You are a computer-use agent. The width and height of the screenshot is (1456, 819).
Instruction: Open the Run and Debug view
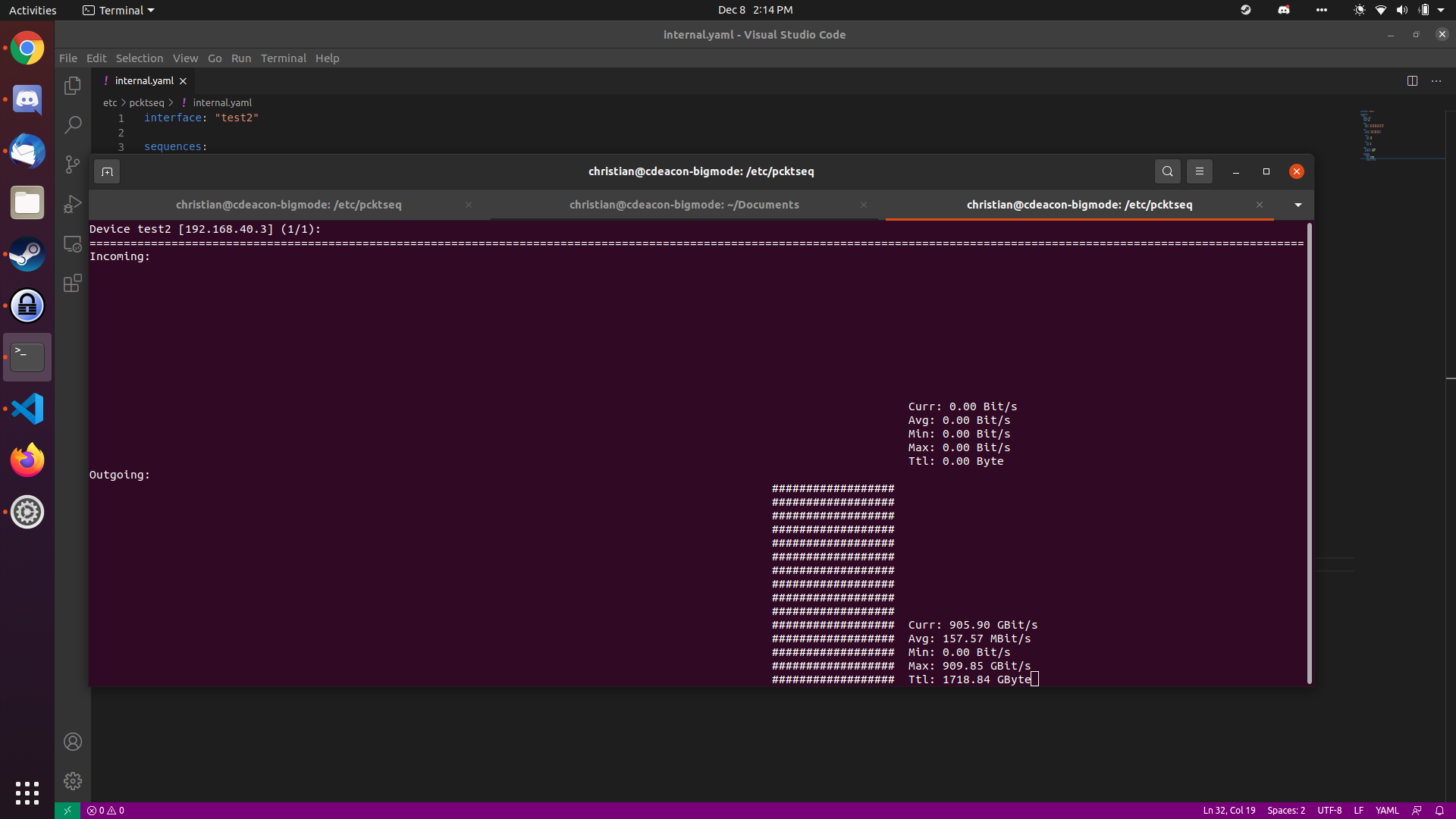[x=73, y=204]
